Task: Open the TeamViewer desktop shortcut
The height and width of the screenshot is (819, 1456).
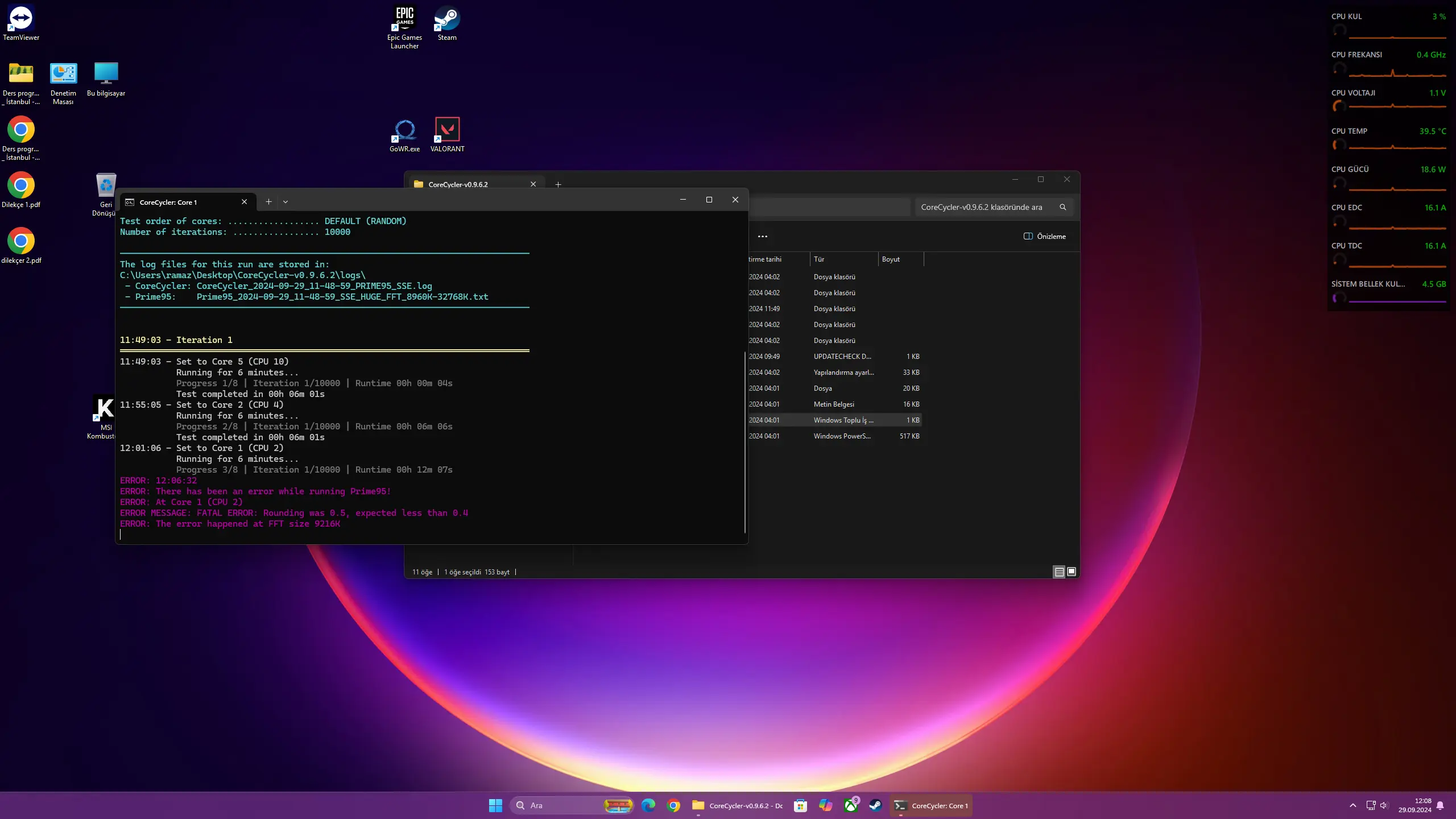Action: click(x=21, y=23)
